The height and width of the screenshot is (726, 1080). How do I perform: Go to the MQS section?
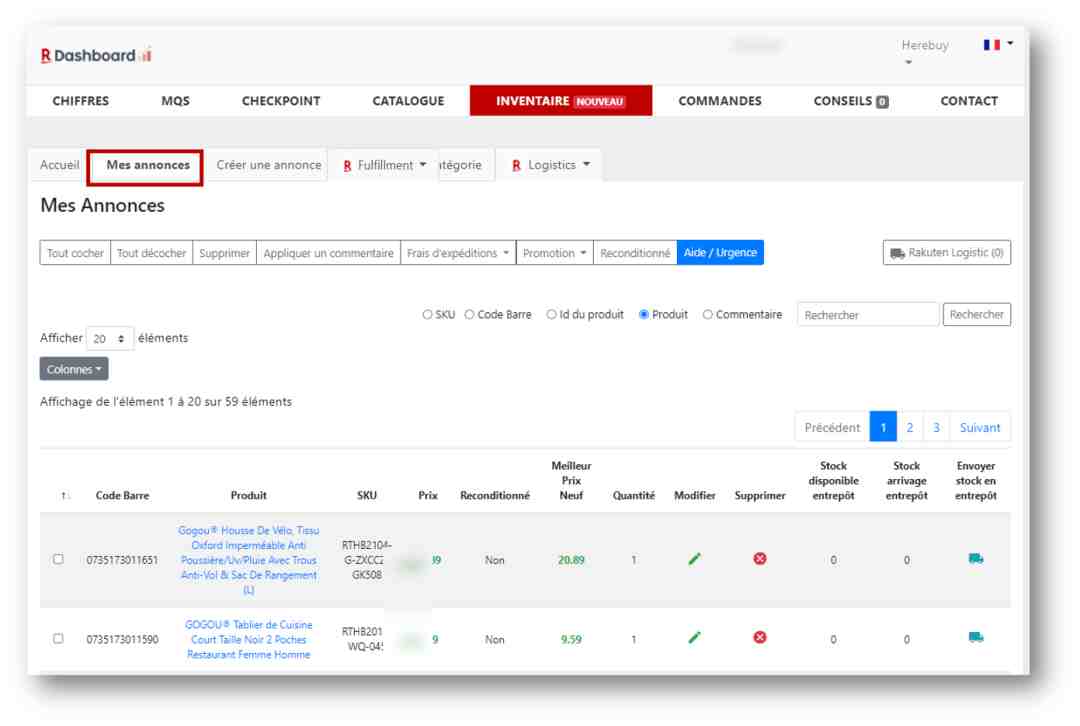(x=175, y=101)
